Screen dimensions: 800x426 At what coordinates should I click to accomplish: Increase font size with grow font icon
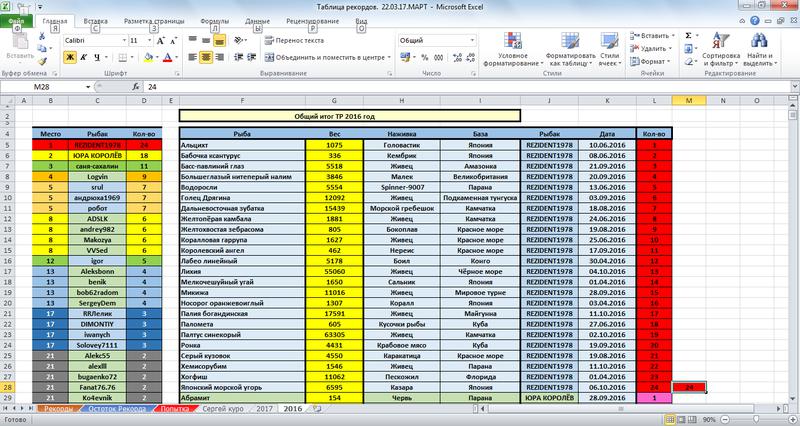click(161, 41)
